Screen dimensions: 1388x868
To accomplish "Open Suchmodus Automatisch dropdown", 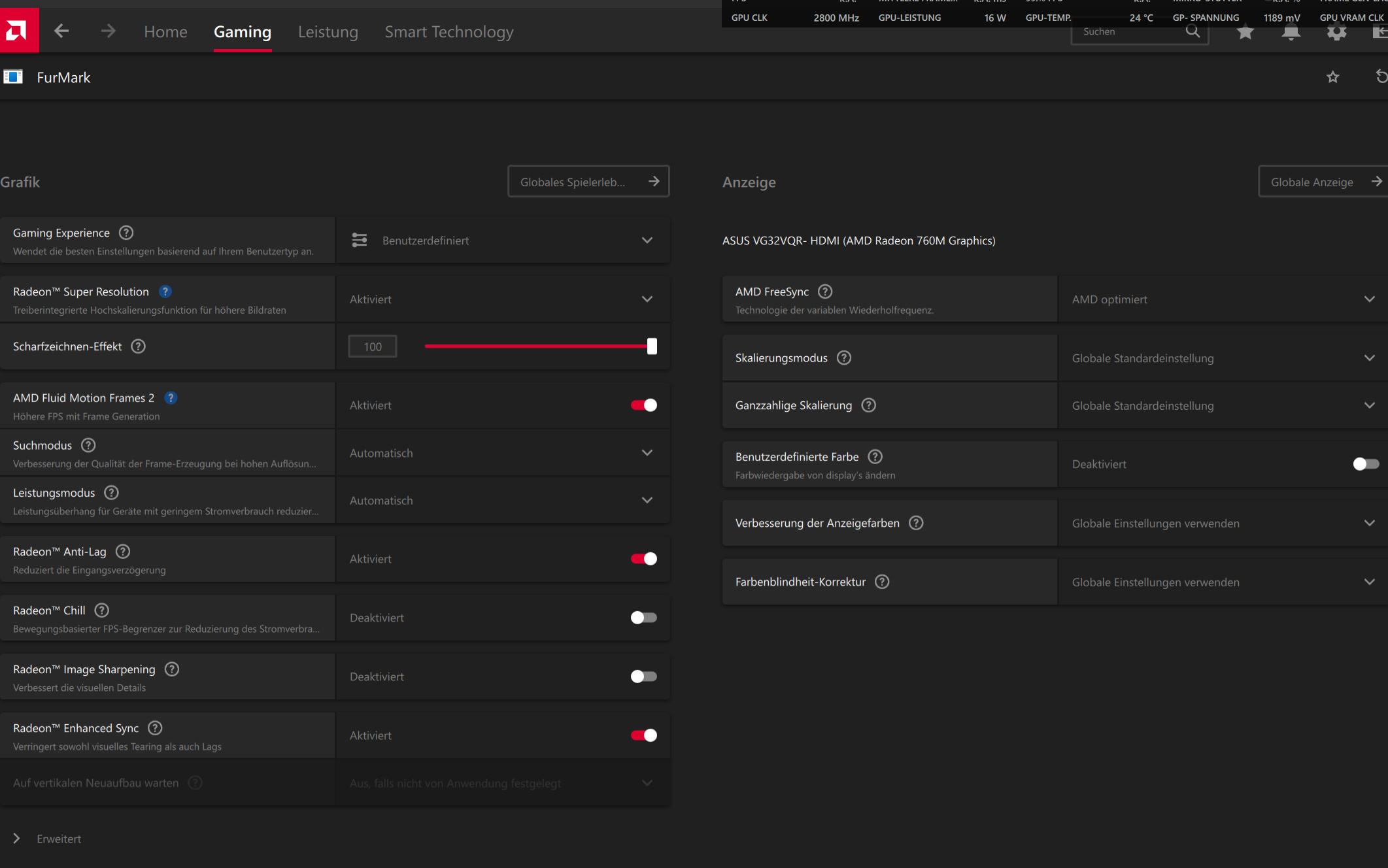I will (503, 453).
